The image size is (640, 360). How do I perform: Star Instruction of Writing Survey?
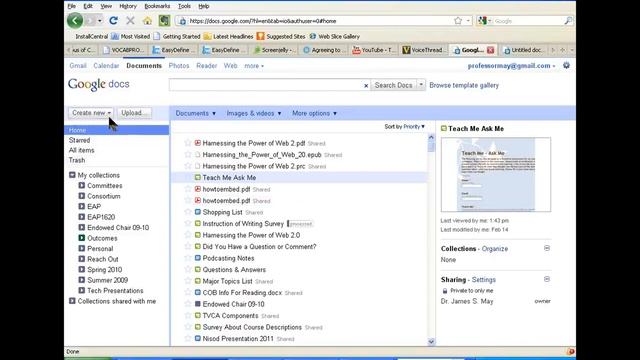click(188, 223)
